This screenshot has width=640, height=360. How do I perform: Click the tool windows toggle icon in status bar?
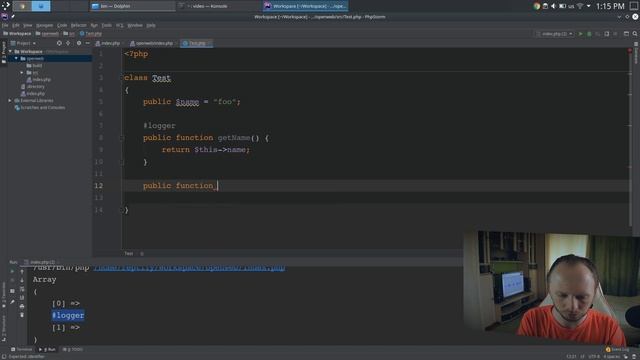[3, 357]
